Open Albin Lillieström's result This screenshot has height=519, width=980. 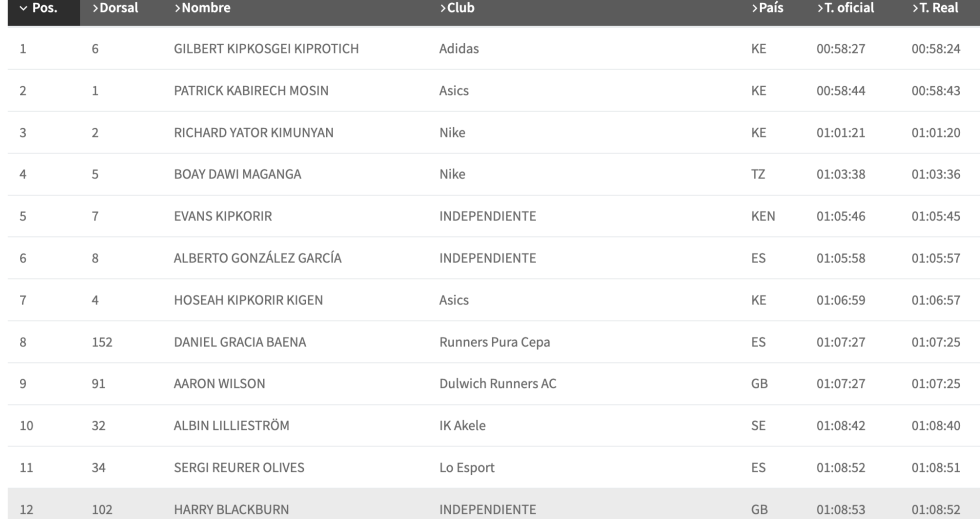coord(231,426)
